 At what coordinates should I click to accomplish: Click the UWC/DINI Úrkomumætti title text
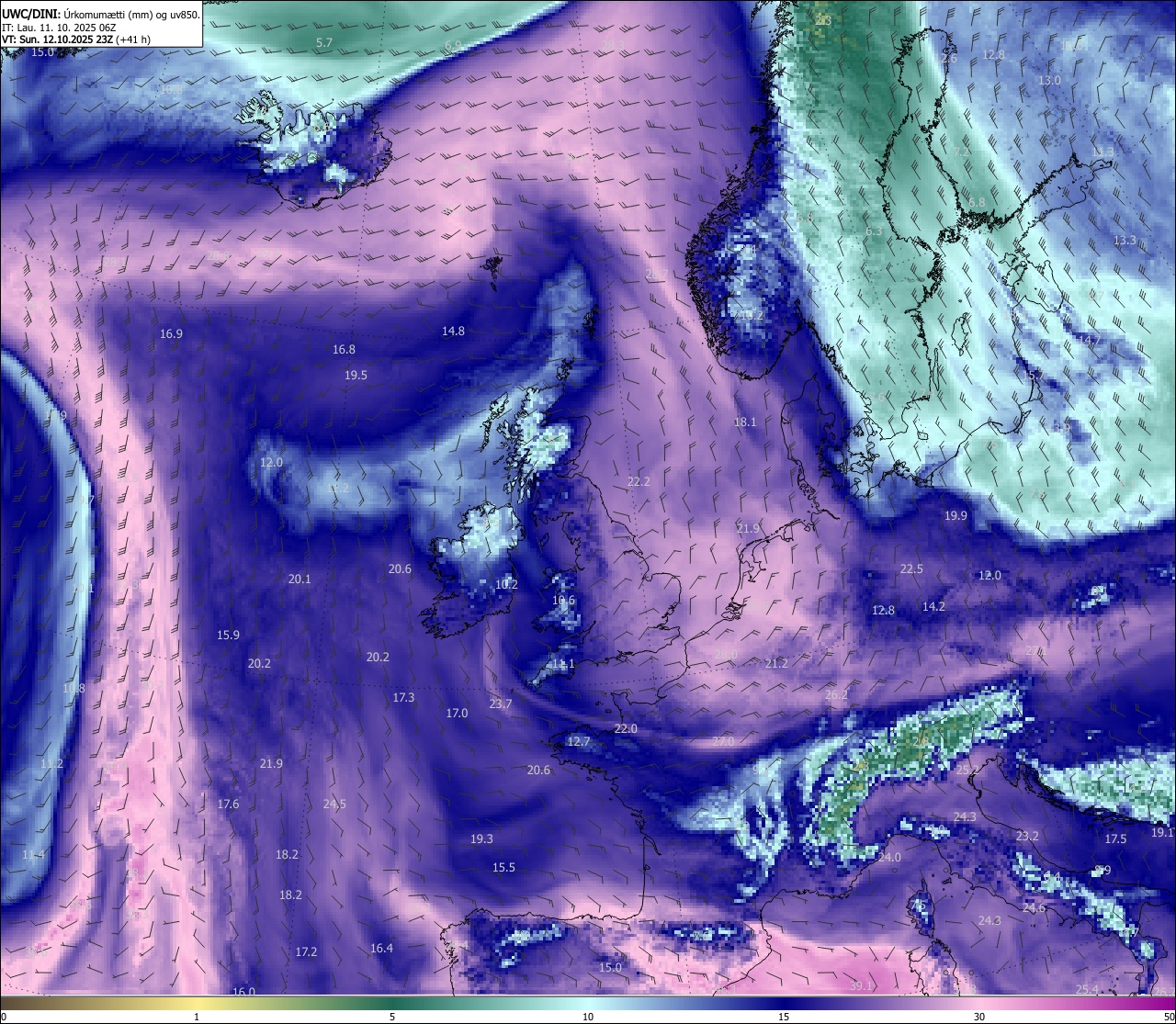click(101, 14)
